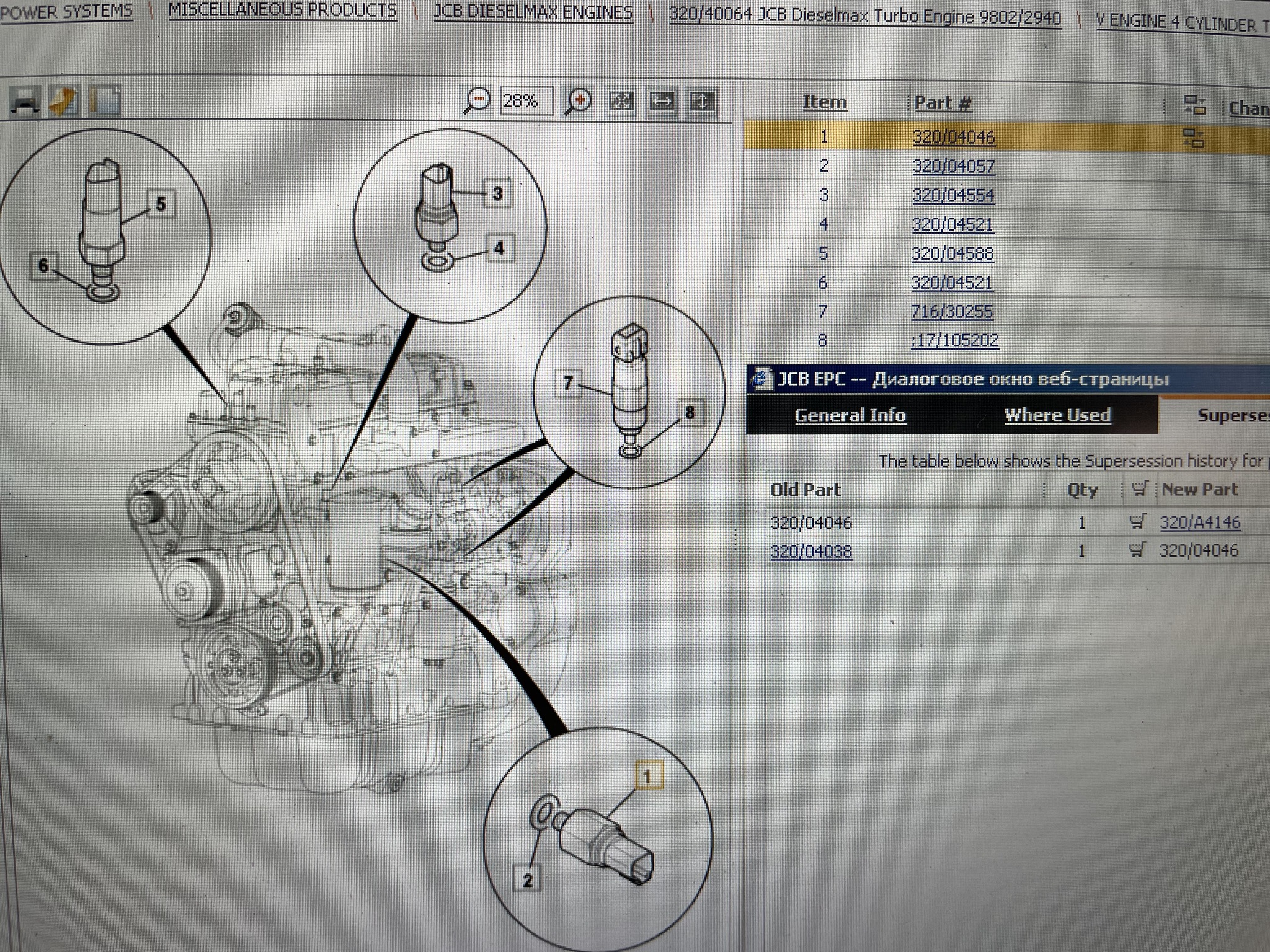Screen dimensions: 1270x952
Task: Sort parts list by Item column header
Action: click(x=825, y=102)
